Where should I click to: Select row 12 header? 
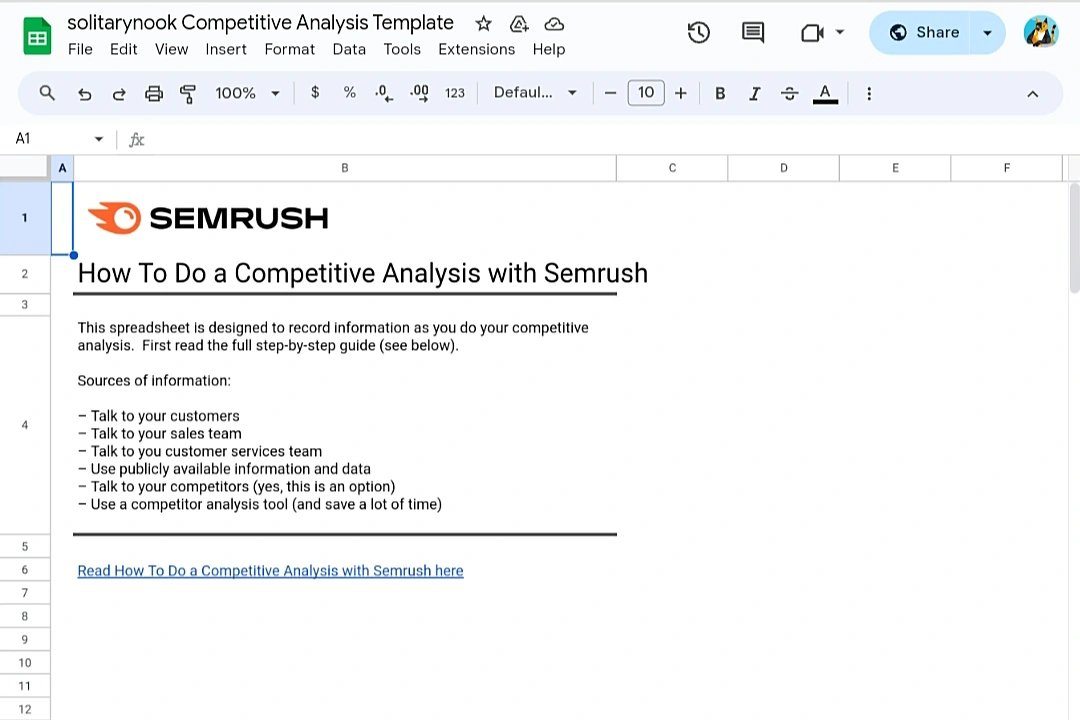point(25,709)
